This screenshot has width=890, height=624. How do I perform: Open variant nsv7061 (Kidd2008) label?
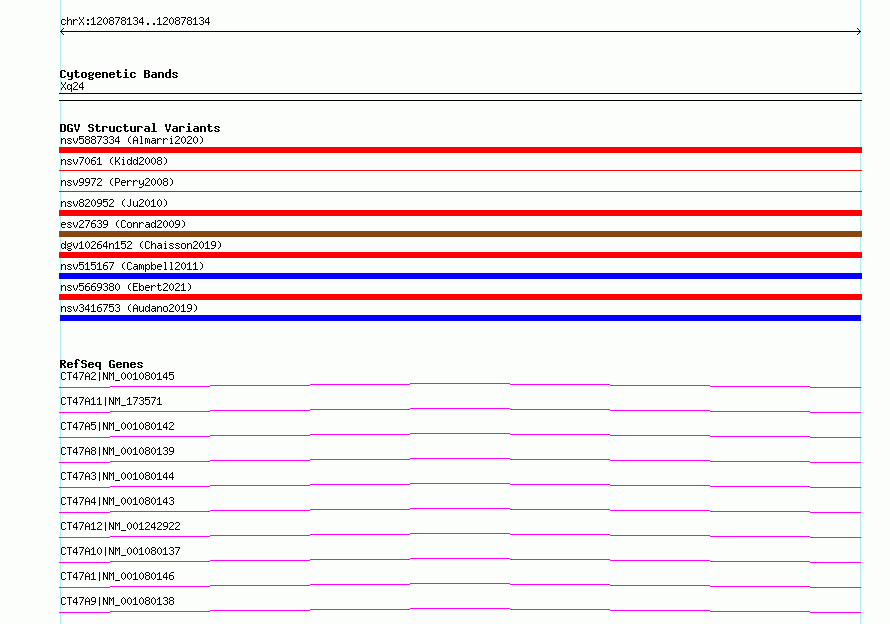(x=114, y=161)
